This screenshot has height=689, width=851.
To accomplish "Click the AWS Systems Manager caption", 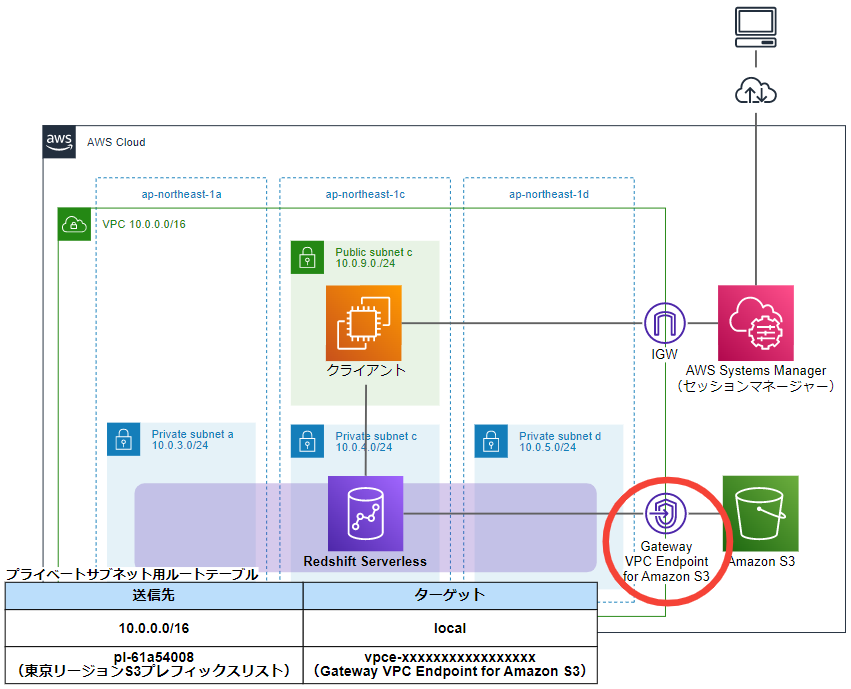I will pos(755,378).
